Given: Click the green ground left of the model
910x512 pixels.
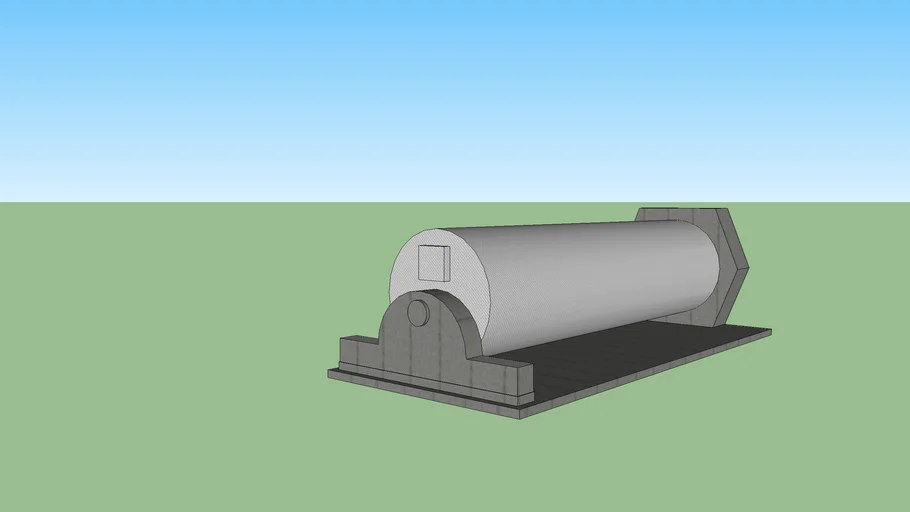Looking at the screenshot, I should click(x=150, y=350).
